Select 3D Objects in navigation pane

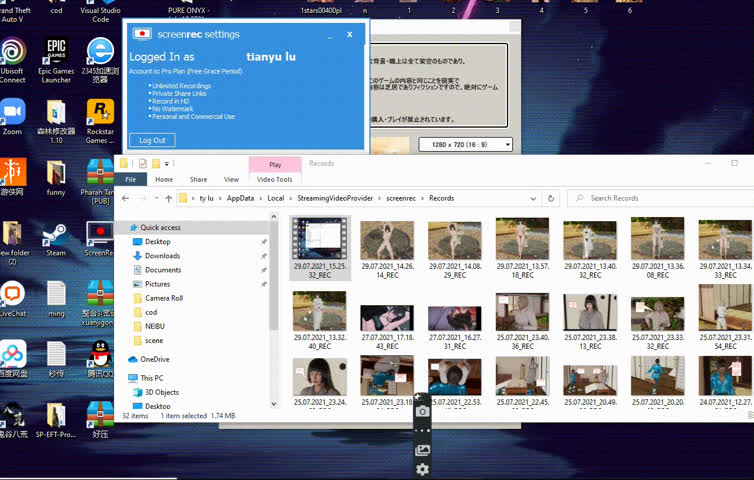pos(162,392)
